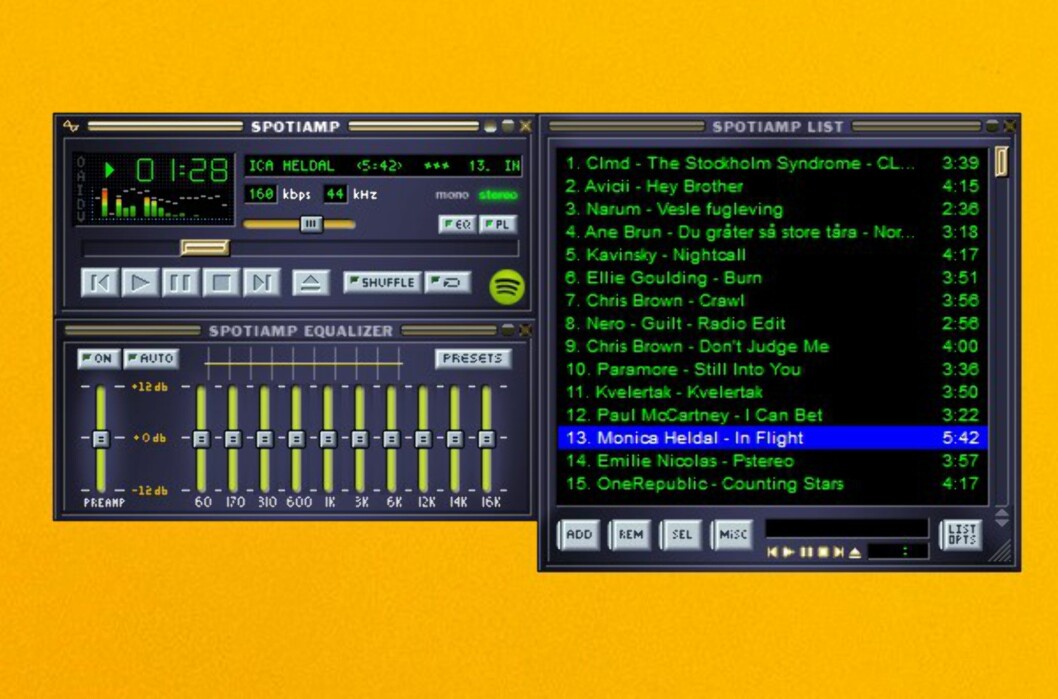The height and width of the screenshot is (699, 1058).
Task: Toggle the equalizer ON button
Action: pos(97,358)
